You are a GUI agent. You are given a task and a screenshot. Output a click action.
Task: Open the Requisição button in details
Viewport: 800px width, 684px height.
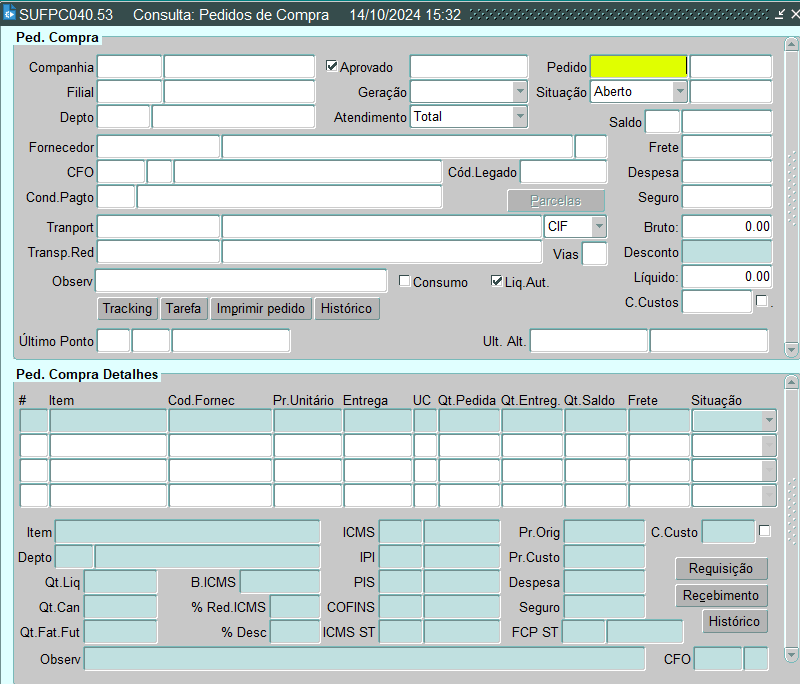coord(721,568)
